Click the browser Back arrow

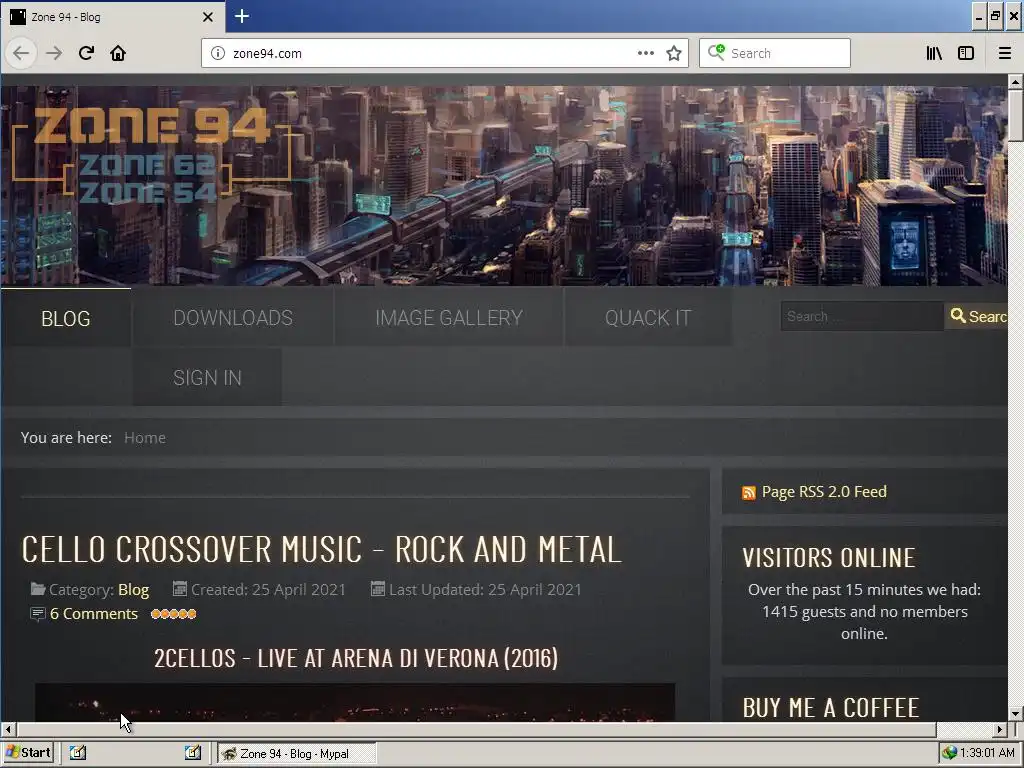click(21, 53)
